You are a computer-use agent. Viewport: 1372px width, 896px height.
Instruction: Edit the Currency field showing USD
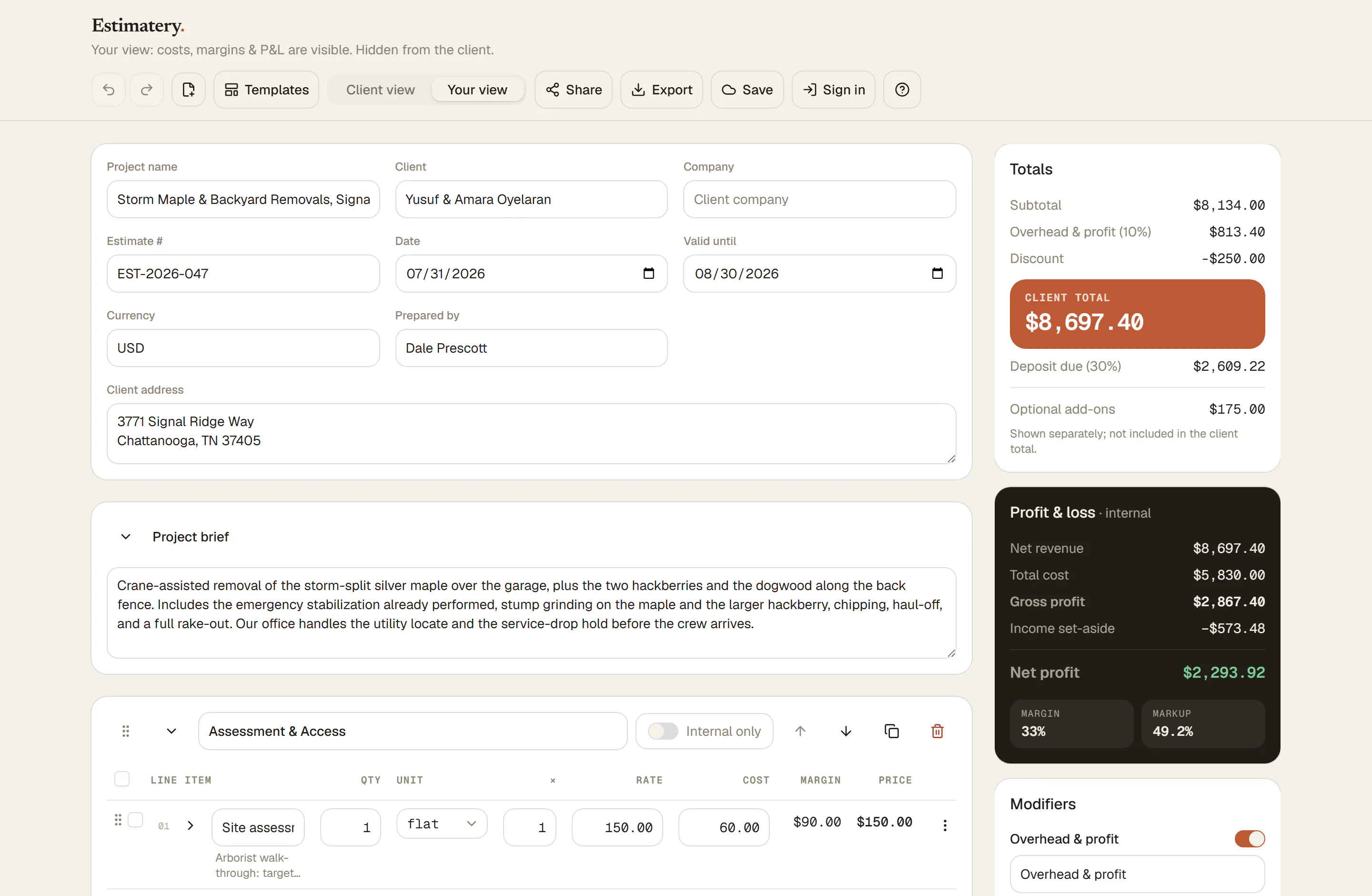pos(242,347)
